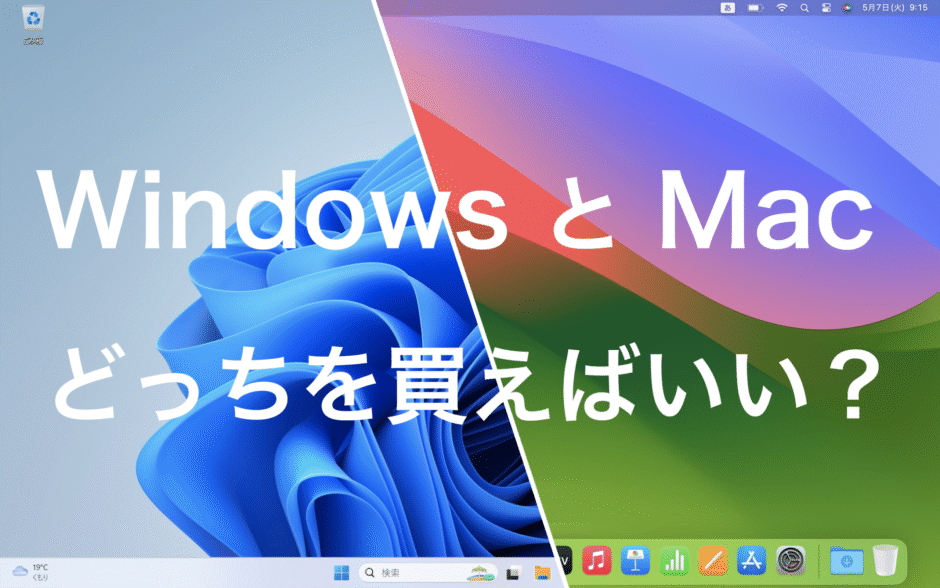Launch Pages from the Mac Dock
The image size is (940, 588).
tap(713, 560)
